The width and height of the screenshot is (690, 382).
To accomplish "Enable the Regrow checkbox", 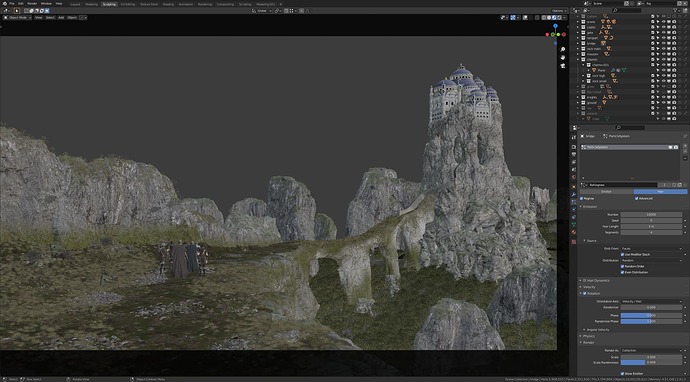I will tap(581, 198).
